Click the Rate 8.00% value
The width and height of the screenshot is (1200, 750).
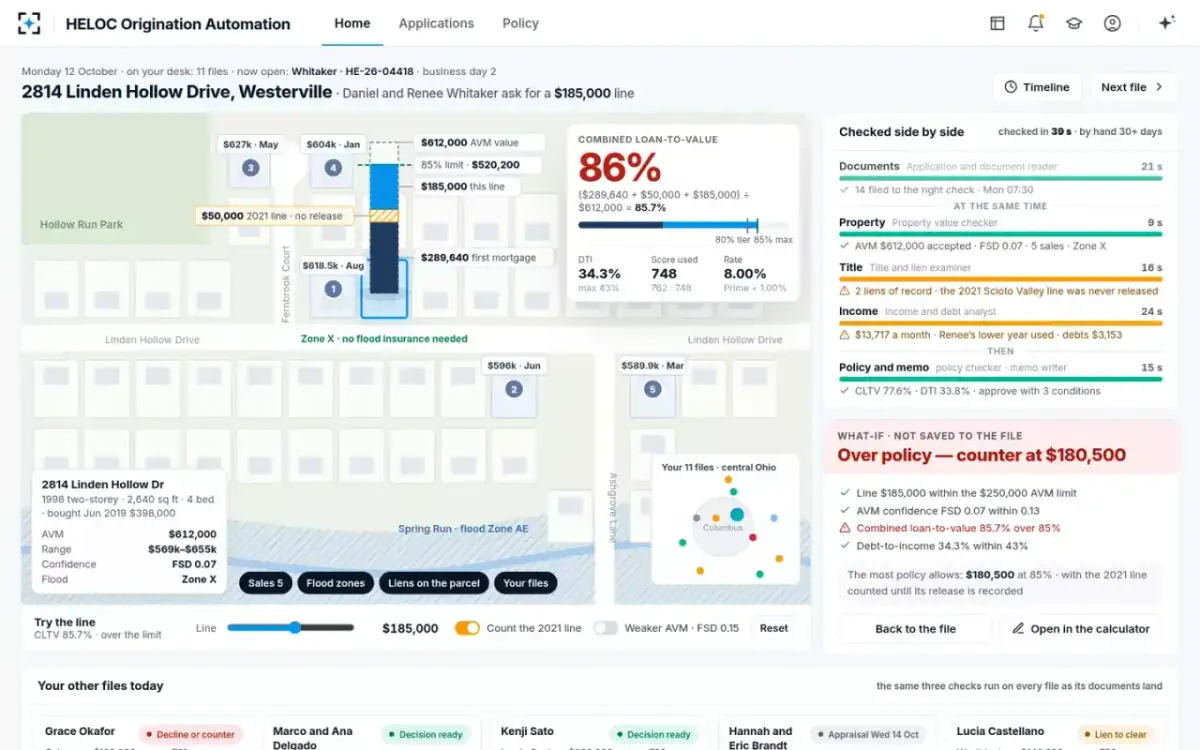(x=745, y=273)
